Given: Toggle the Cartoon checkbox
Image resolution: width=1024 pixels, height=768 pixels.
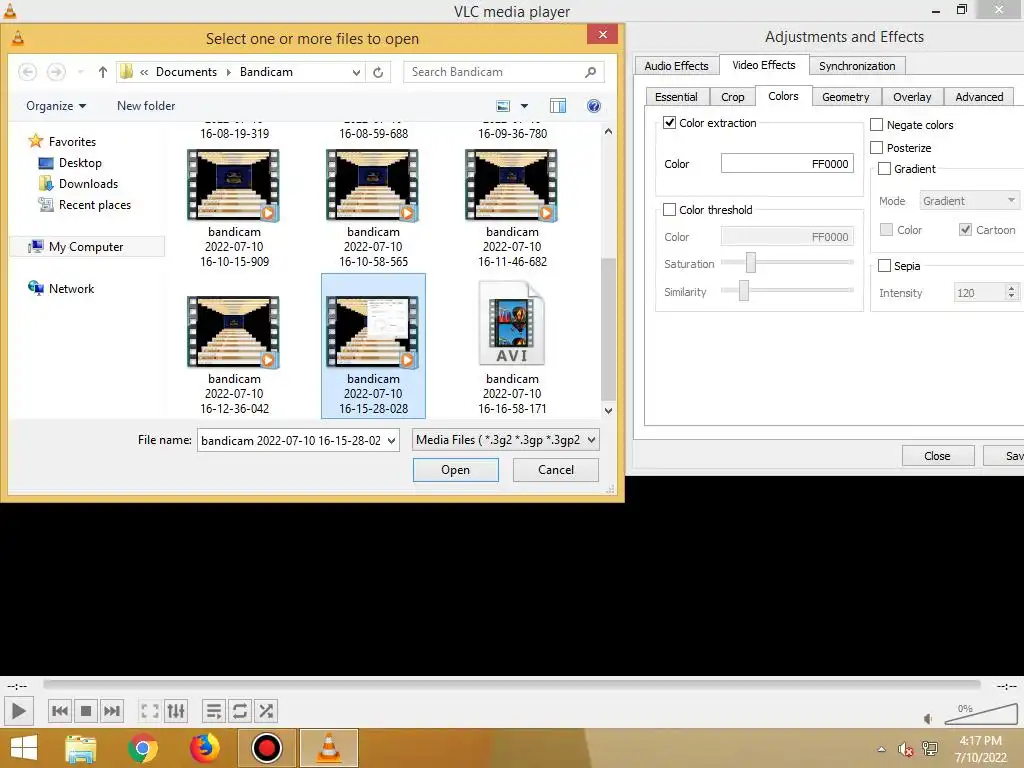Looking at the screenshot, I should pyautogui.click(x=966, y=230).
